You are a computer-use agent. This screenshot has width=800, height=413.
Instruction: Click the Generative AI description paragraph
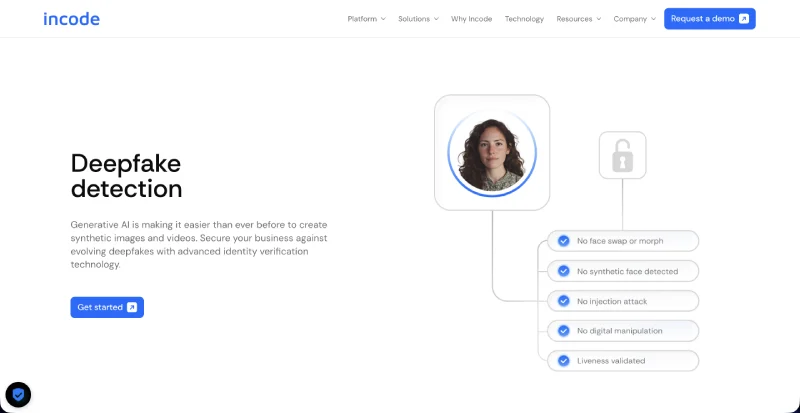coord(199,245)
